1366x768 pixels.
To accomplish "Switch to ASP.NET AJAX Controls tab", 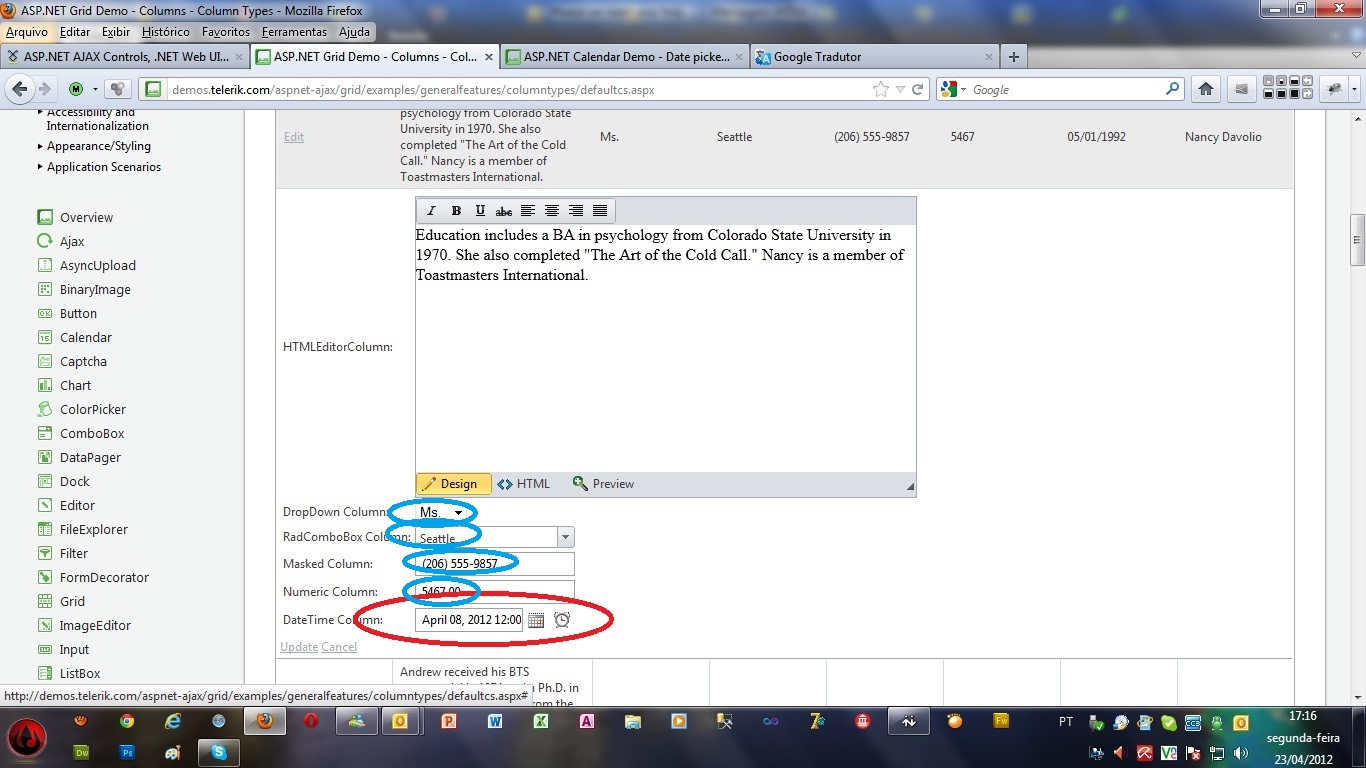I will click(x=124, y=57).
